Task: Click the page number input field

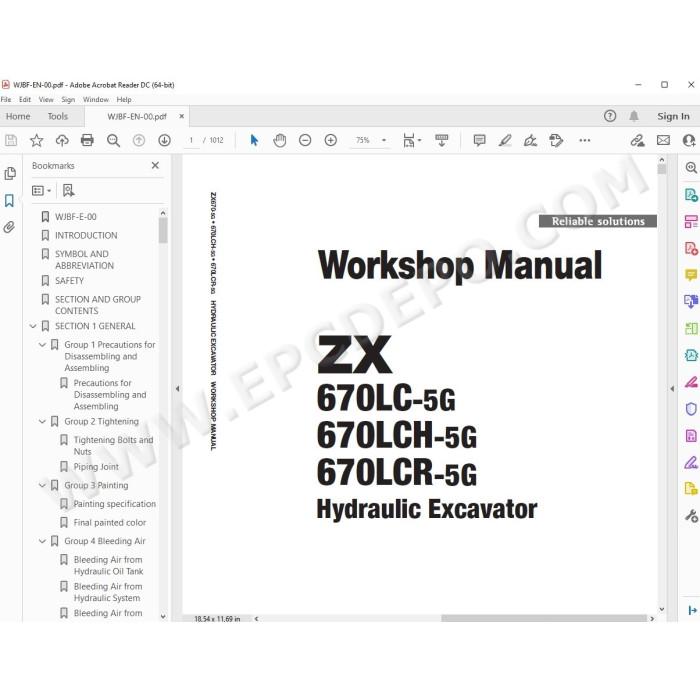Action: tap(192, 140)
